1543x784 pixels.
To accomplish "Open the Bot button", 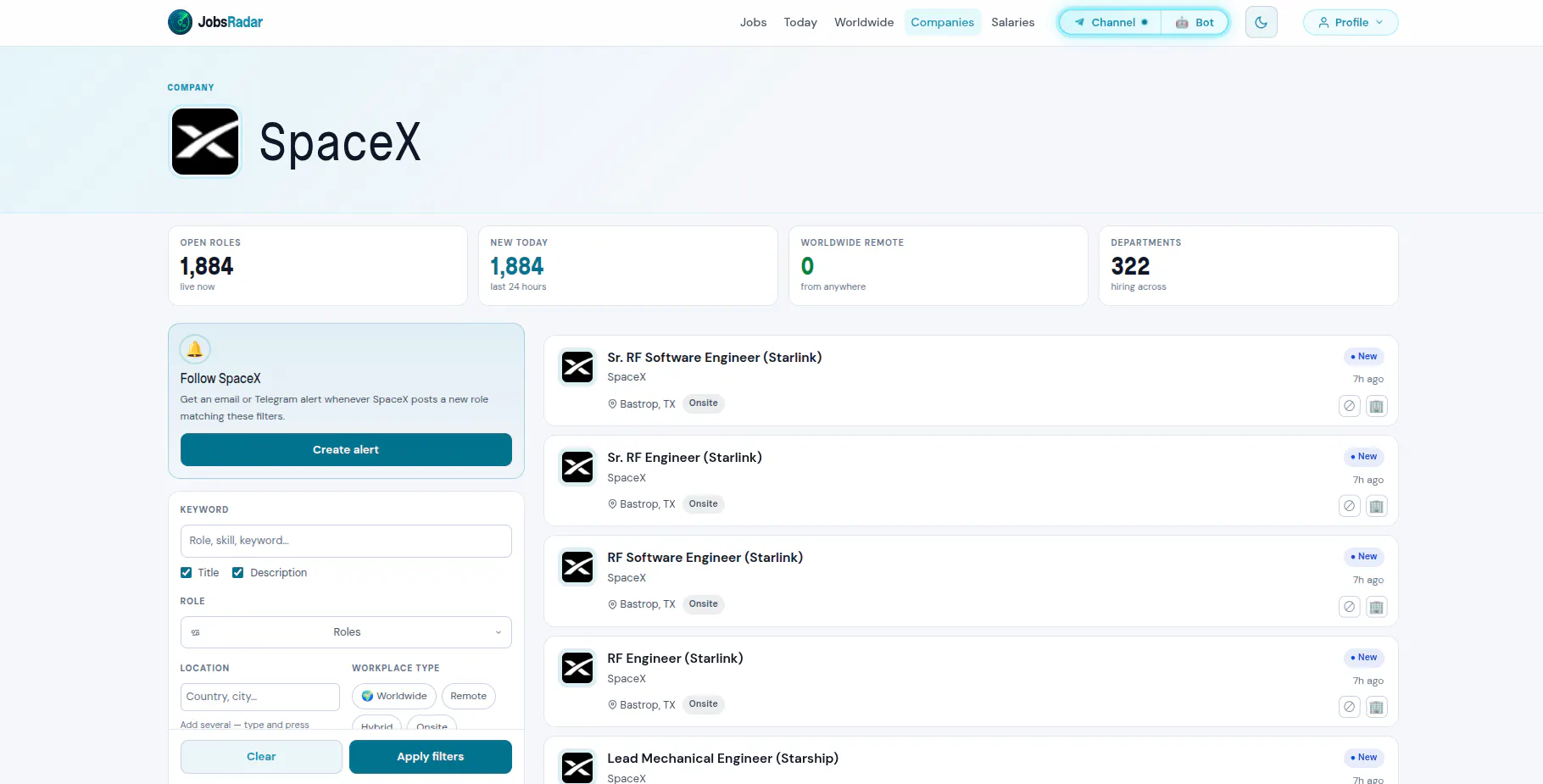I will 1195,22.
